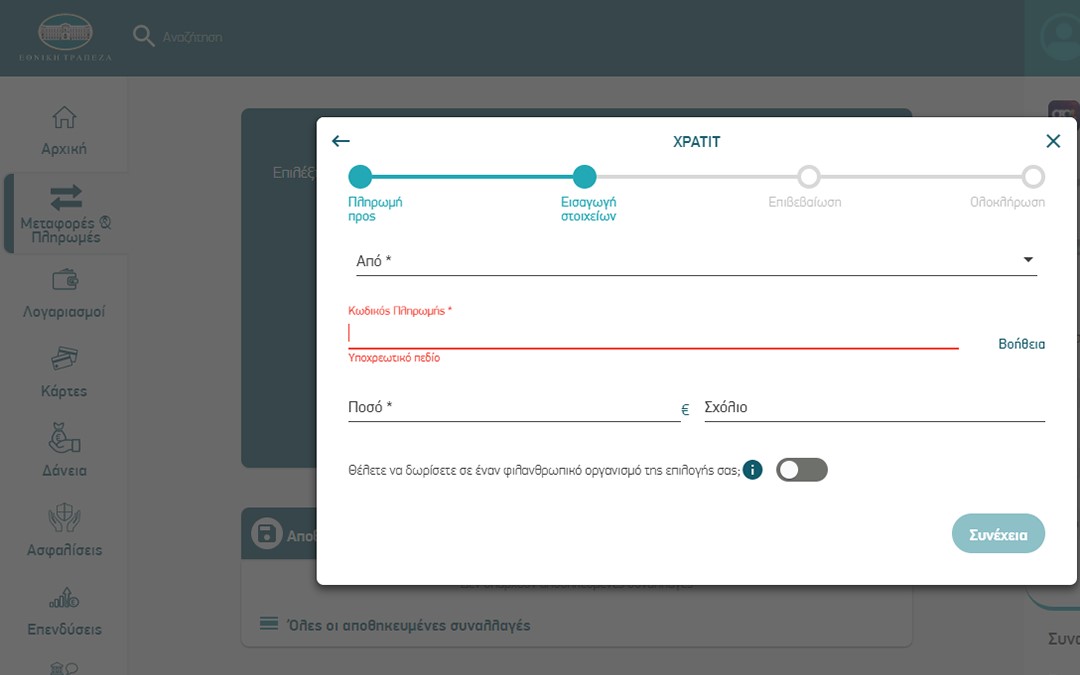Screen dimensions: 1080x675
Task: Enable the charity donation toggle
Action: (802, 470)
